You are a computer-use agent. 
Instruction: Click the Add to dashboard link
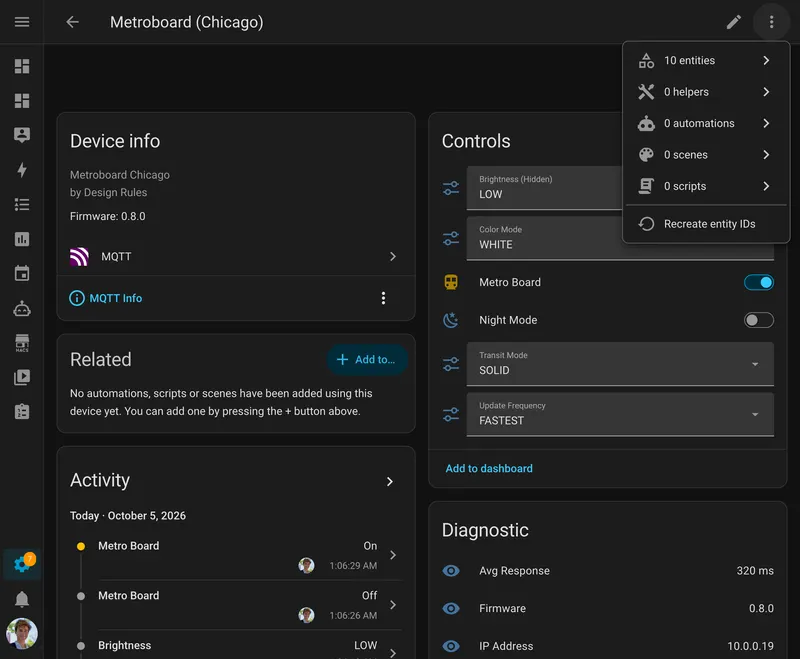[x=489, y=468]
